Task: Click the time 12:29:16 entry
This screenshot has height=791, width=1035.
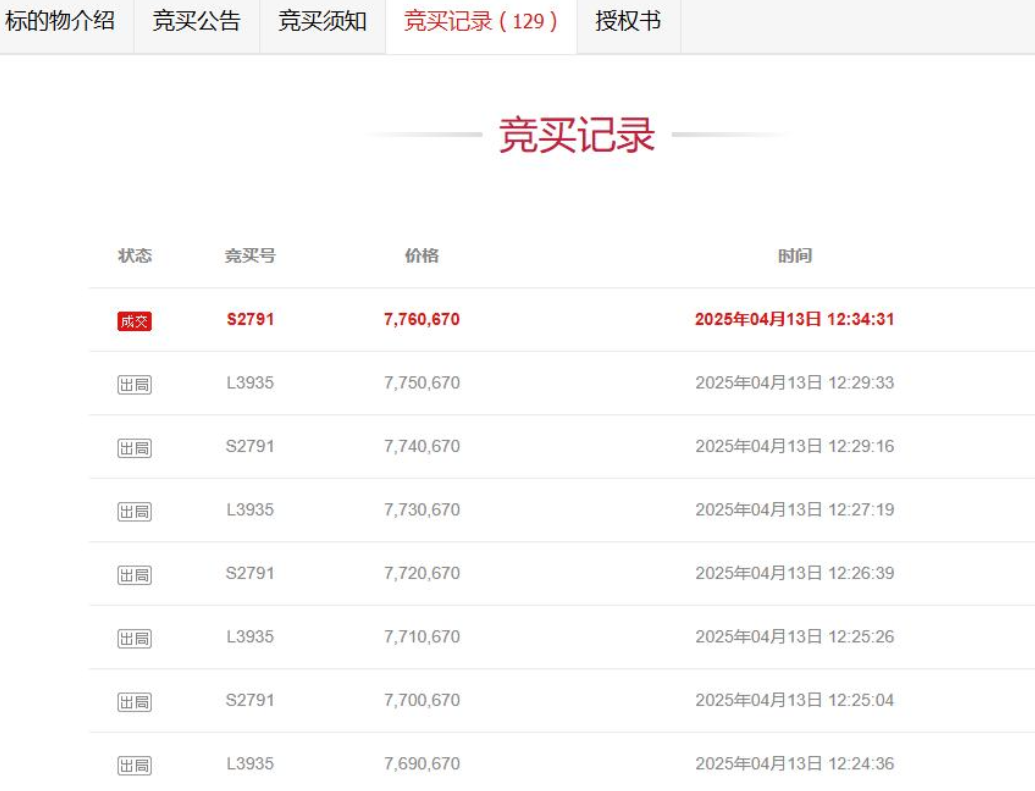Action: (795, 446)
